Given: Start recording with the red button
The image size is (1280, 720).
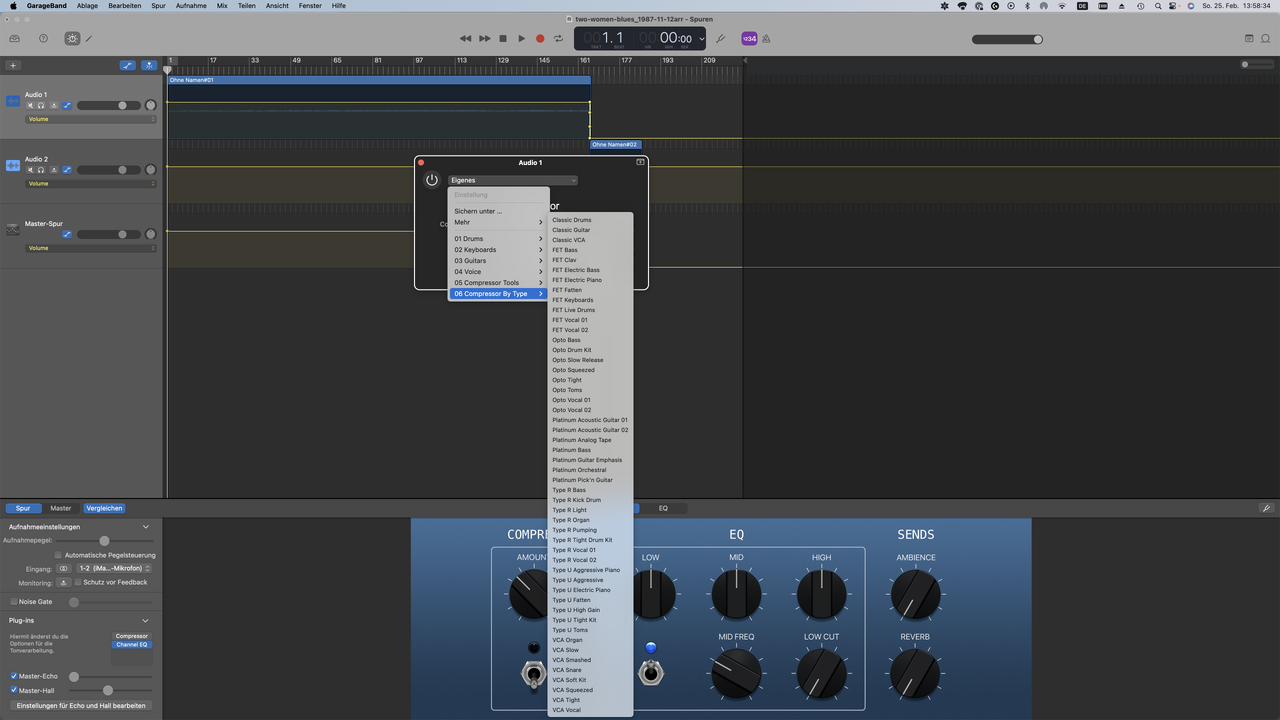Looking at the screenshot, I should 540,39.
